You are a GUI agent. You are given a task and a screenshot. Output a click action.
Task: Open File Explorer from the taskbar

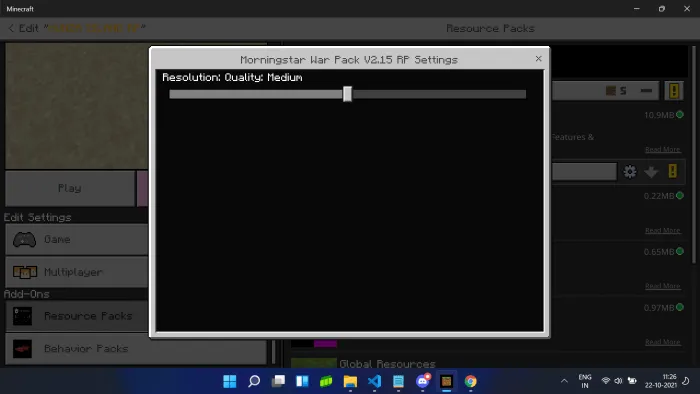(x=350, y=381)
